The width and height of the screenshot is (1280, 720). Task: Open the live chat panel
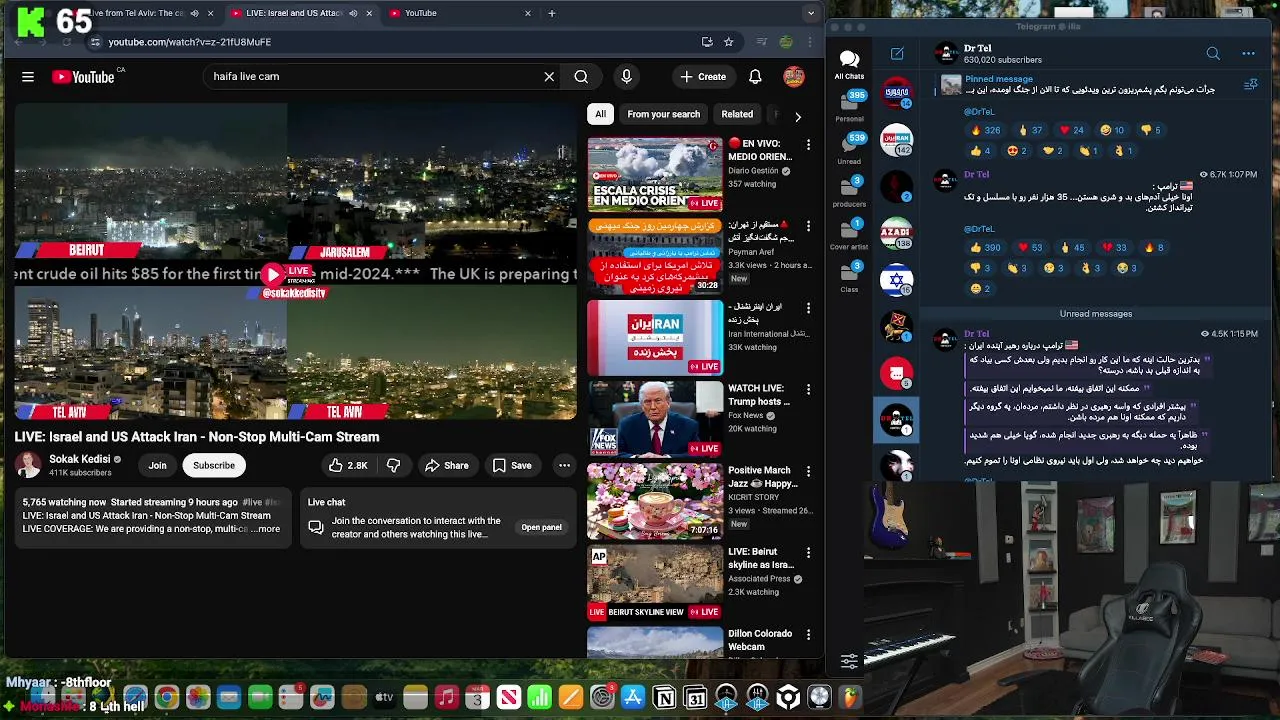(x=541, y=527)
